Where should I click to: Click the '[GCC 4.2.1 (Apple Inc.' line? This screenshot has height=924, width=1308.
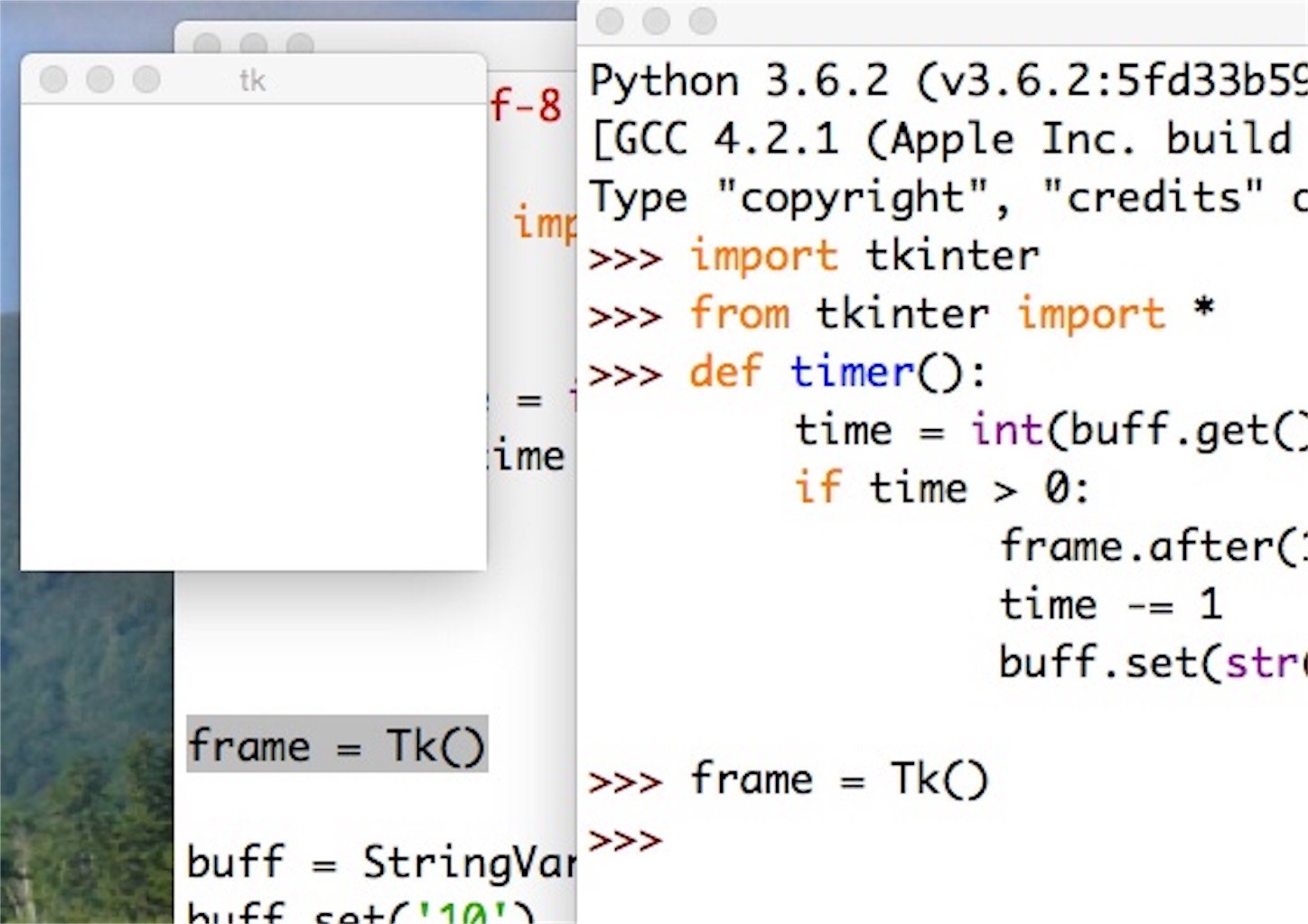click(x=942, y=139)
